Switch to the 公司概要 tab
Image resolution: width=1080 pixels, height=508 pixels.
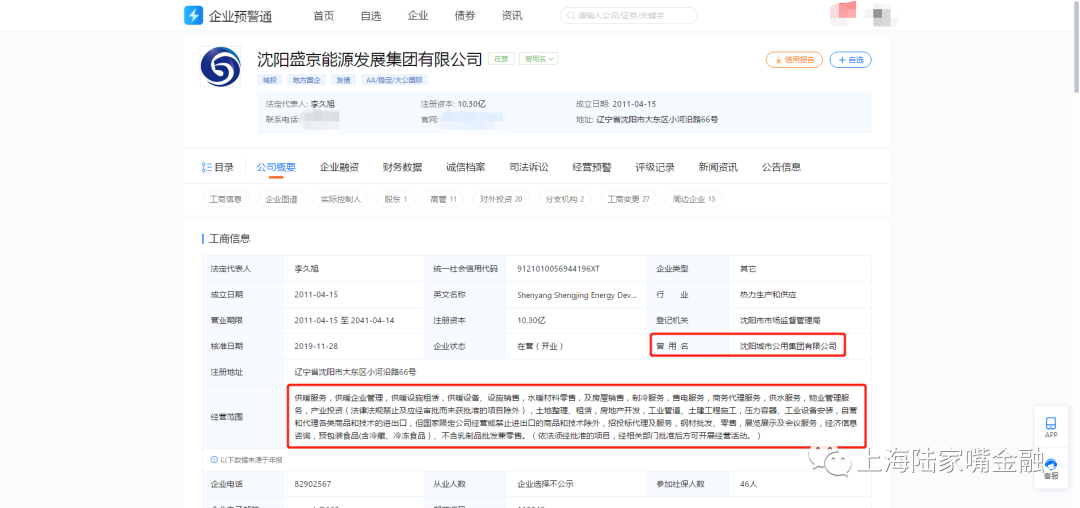[x=276, y=167]
